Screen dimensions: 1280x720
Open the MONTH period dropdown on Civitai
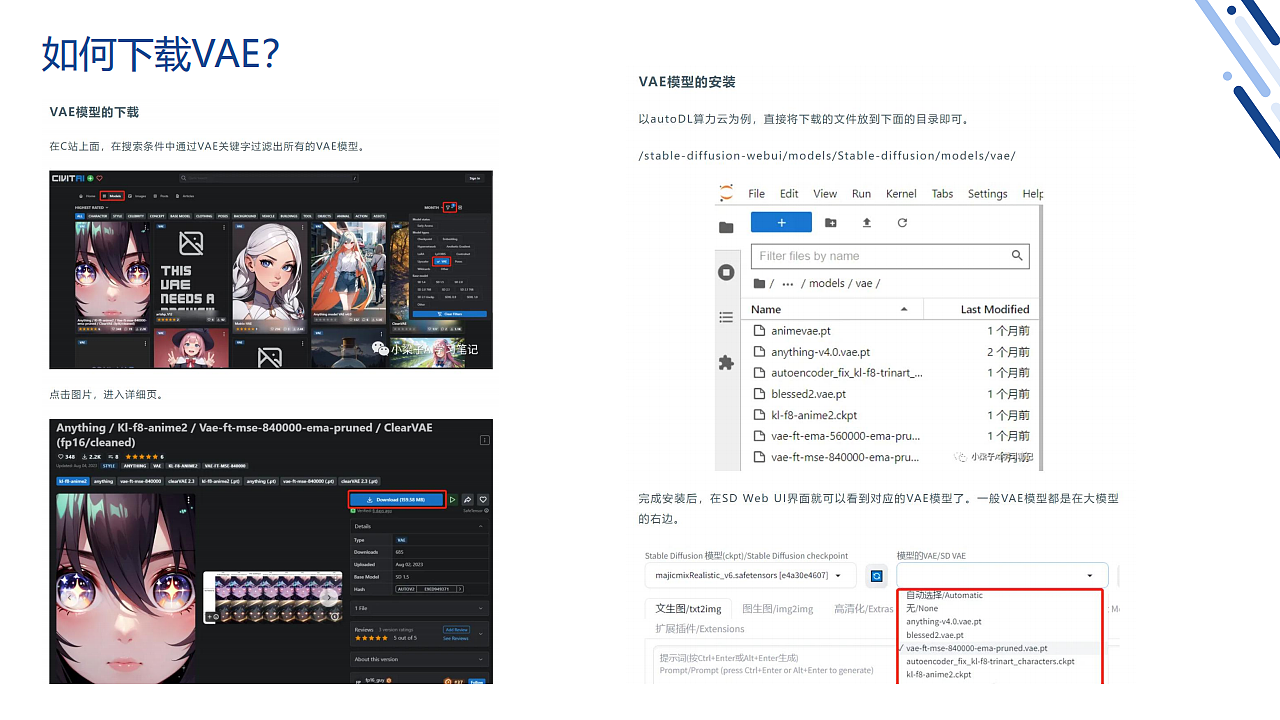pos(432,208)
